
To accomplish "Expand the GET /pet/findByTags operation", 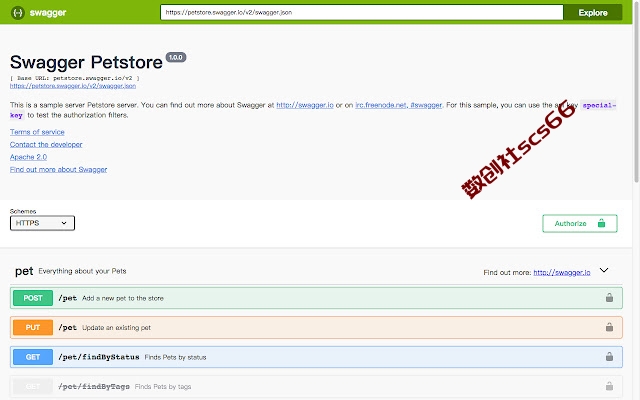I will [316, 386].
